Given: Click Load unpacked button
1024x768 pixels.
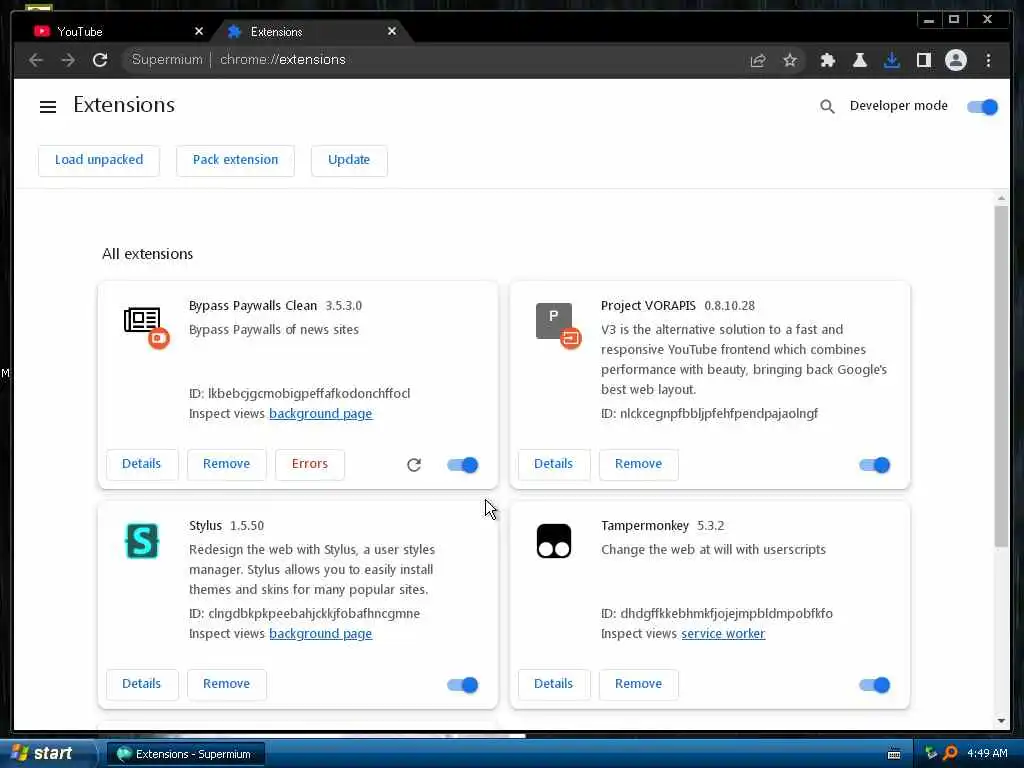Looking at the screenshot, I should [99, 160].
